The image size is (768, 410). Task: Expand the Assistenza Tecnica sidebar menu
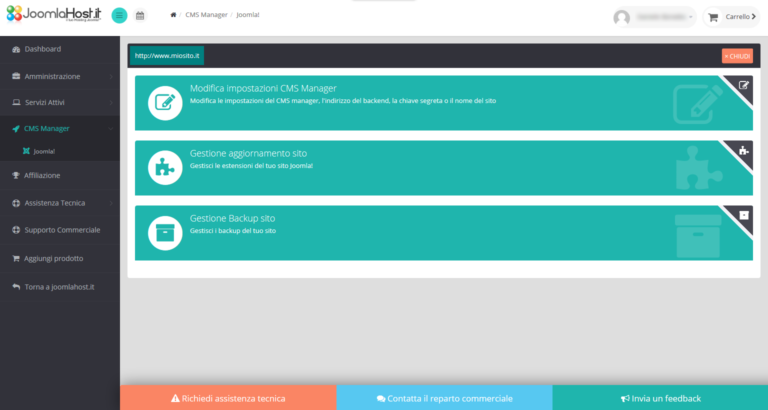tap(60, 203)
